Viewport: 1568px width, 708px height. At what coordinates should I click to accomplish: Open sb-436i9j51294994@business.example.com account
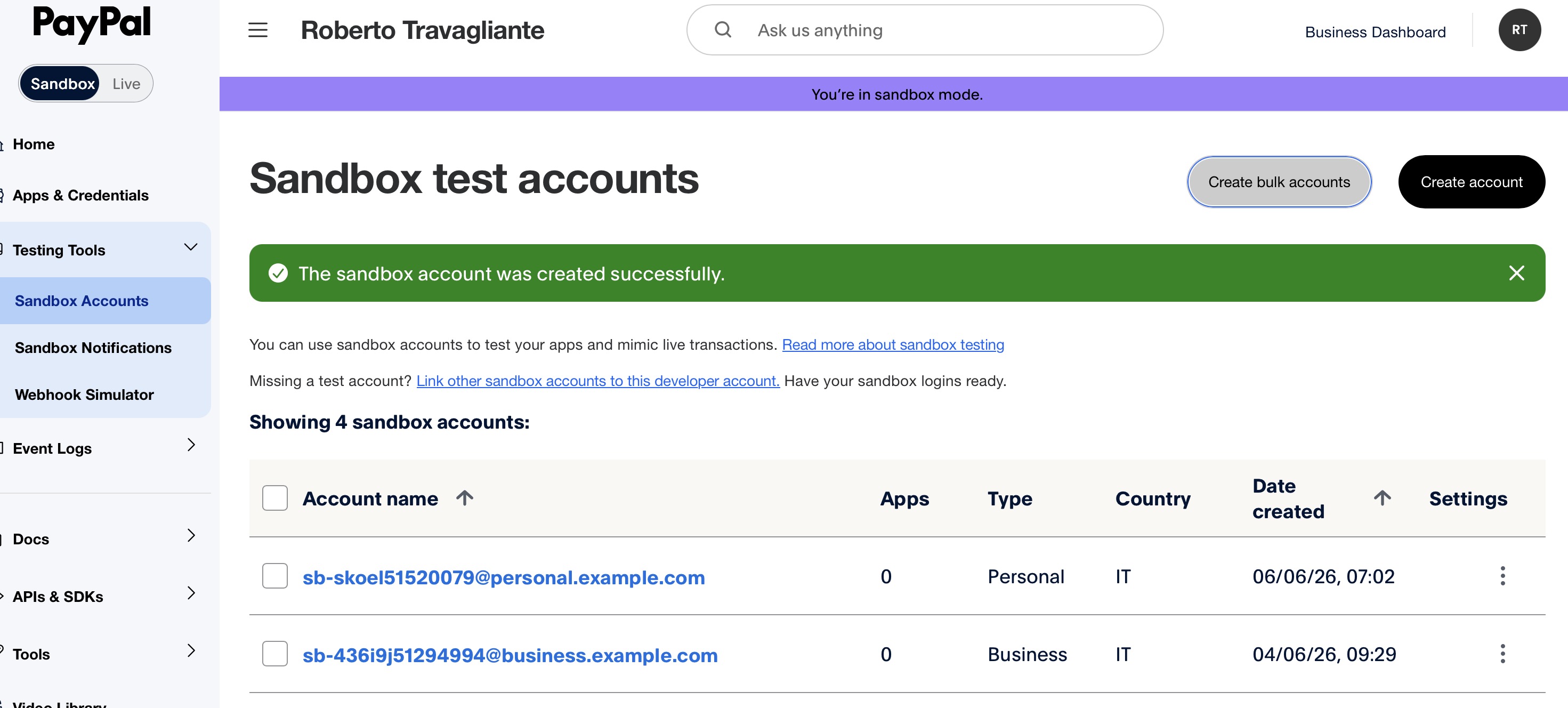[510, 655]
